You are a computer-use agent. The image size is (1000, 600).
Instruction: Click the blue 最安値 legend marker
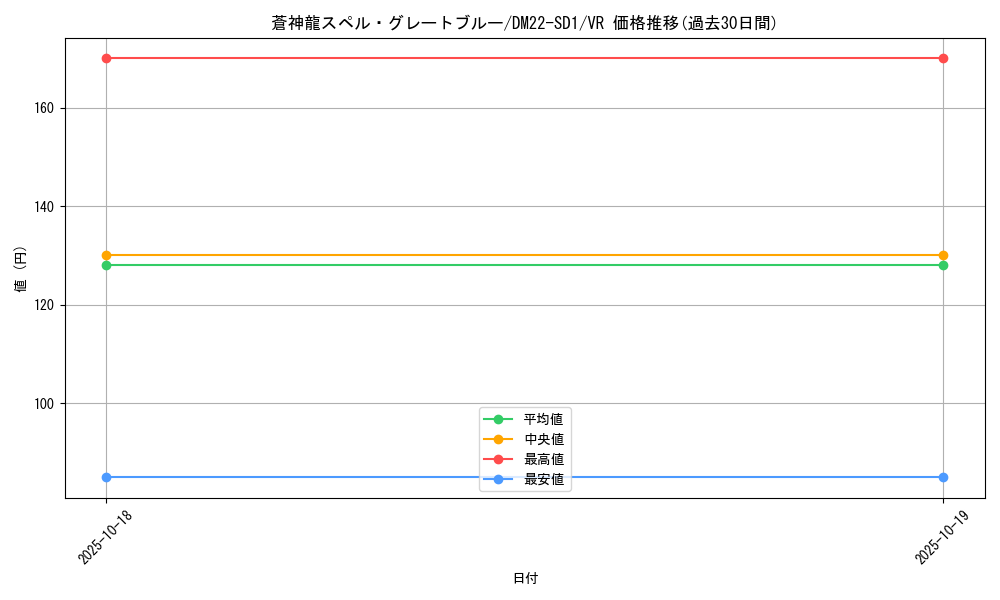[x=498, y=478]
